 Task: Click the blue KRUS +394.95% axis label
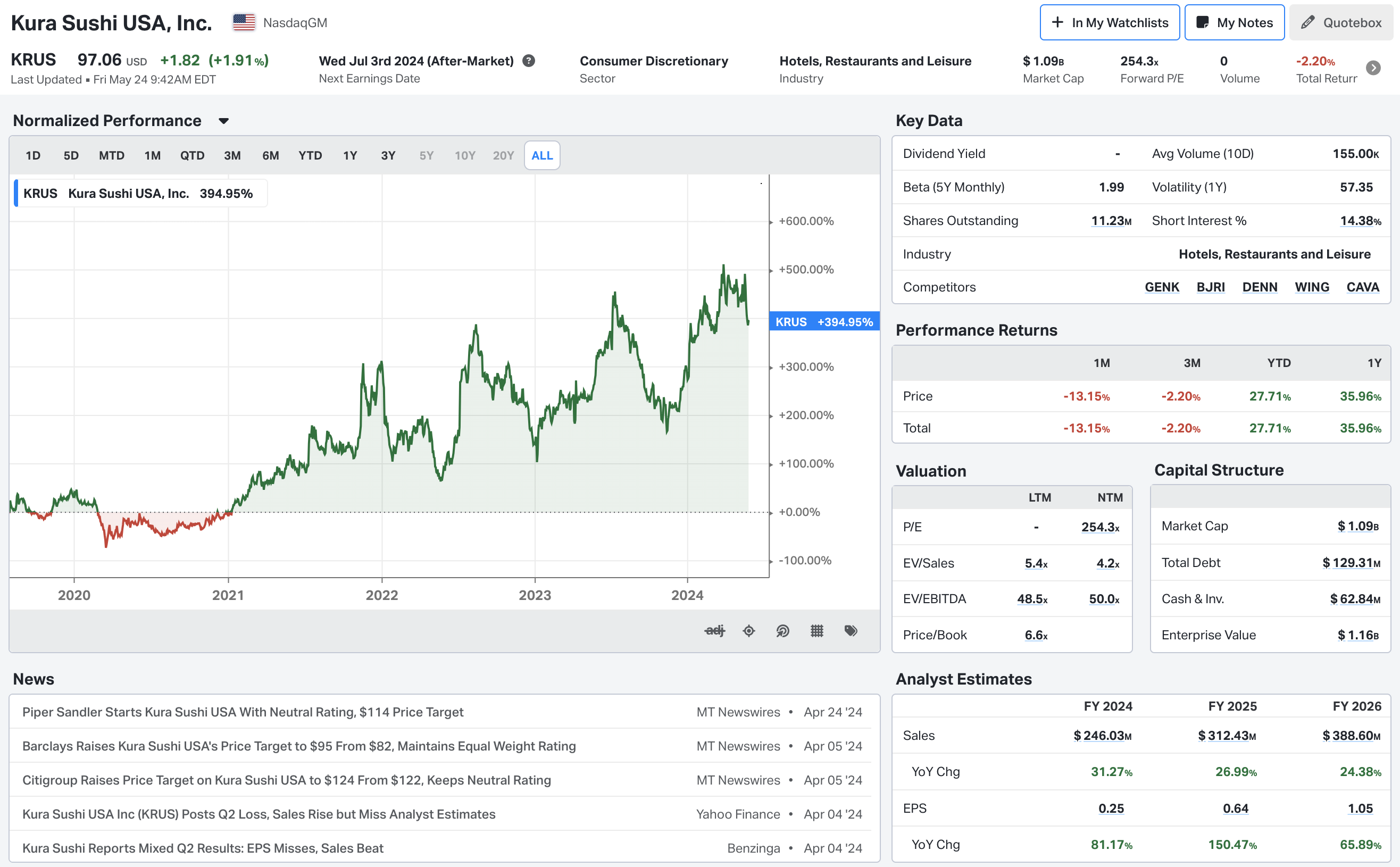(x=824, y=322)
